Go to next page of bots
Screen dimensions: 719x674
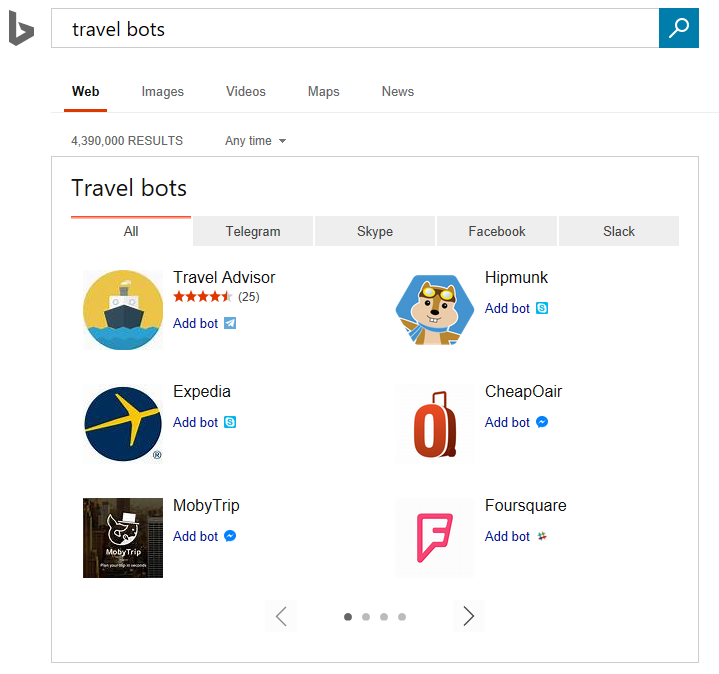(468, 617)
